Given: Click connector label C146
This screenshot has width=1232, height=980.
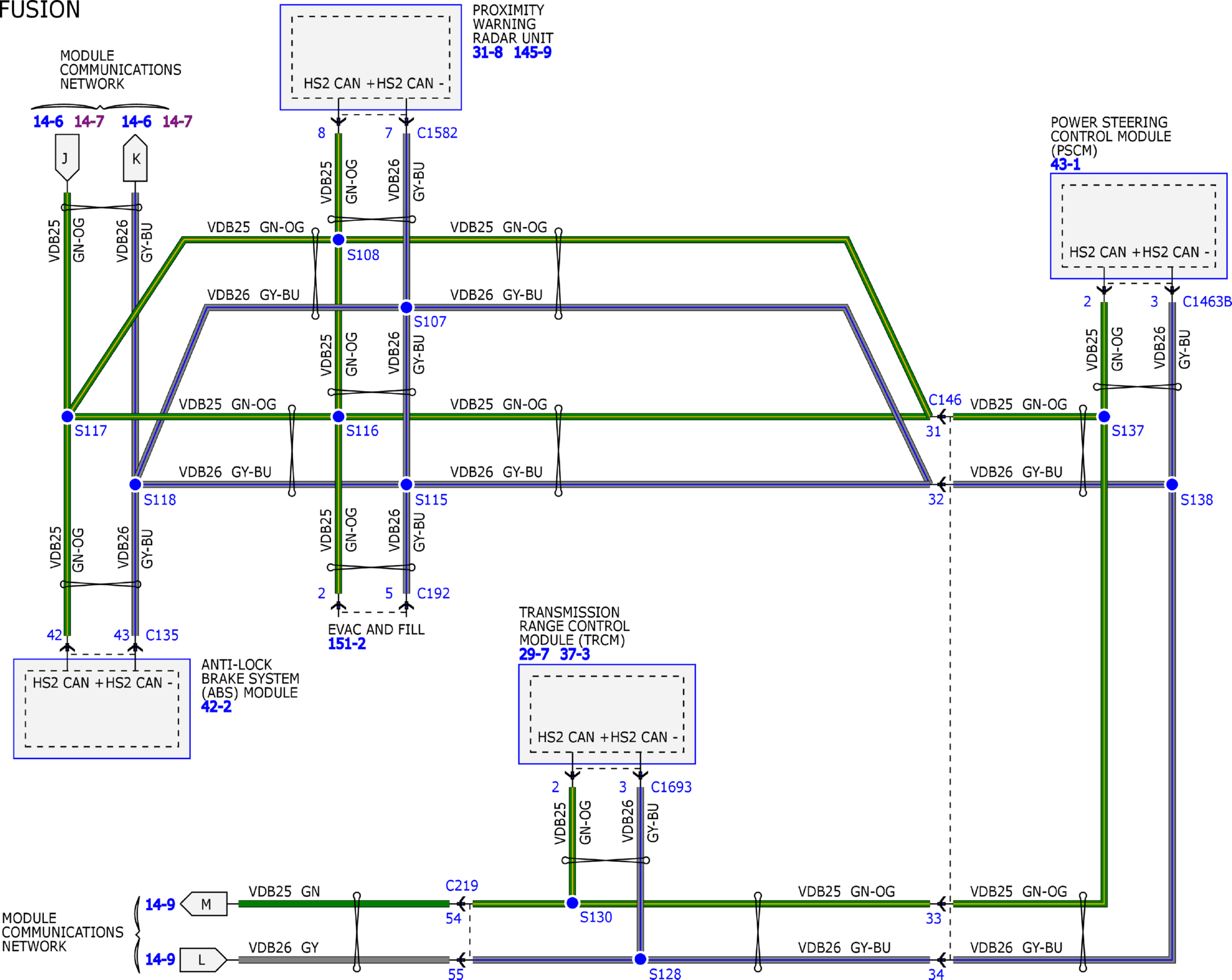Looking at the screenshot, I should click(945, 400).
